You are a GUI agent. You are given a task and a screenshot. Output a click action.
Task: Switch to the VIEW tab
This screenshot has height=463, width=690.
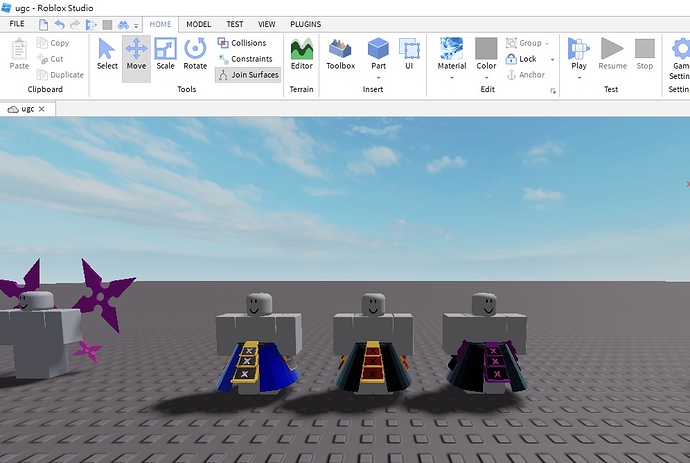tap(267, 24)
